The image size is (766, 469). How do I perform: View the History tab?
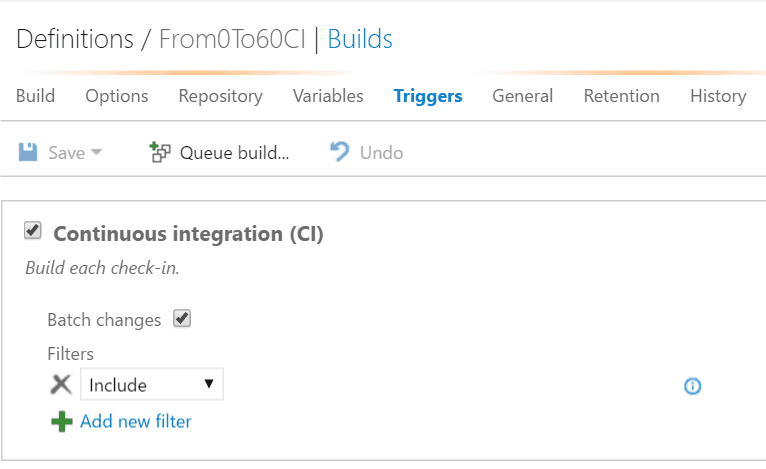coord(718,96)
